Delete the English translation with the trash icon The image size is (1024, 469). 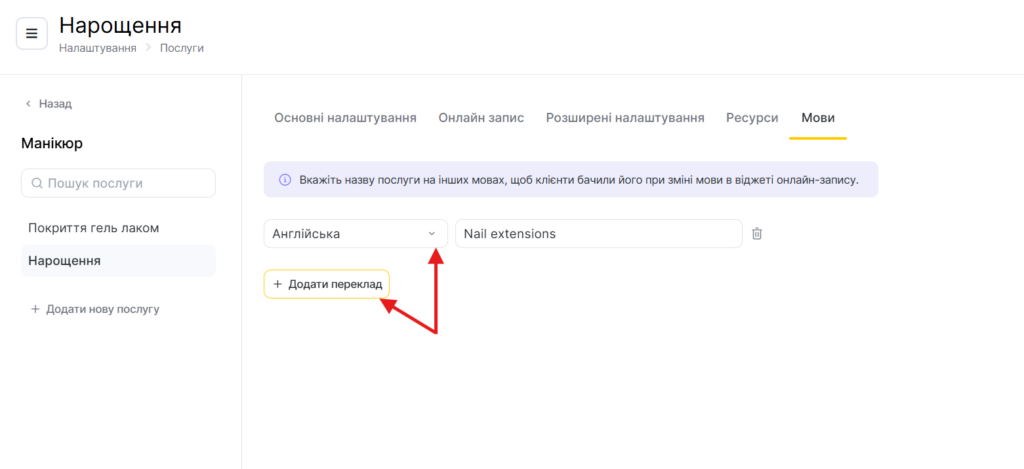pos(757,234)
